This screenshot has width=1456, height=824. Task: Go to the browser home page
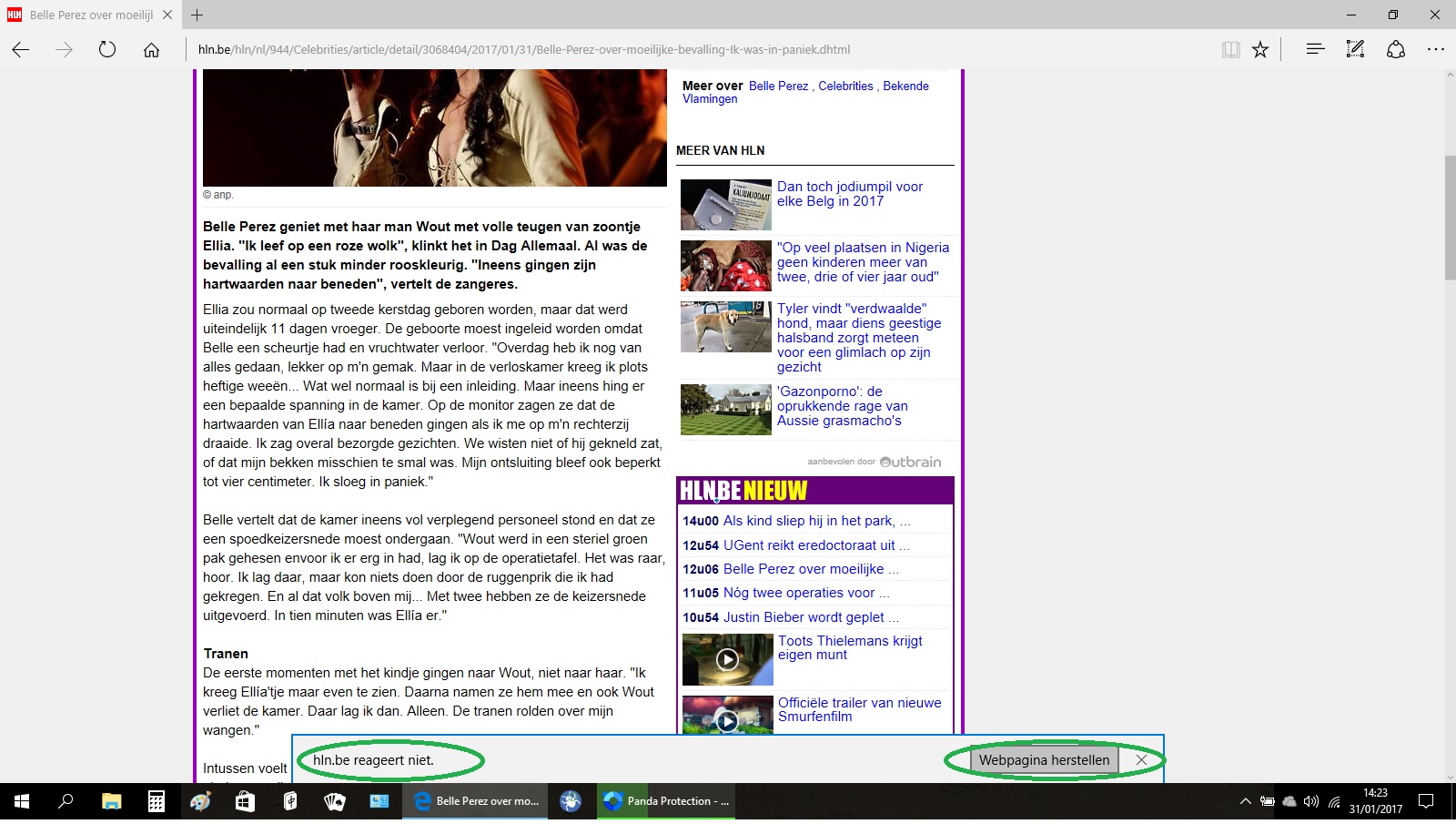151,50
